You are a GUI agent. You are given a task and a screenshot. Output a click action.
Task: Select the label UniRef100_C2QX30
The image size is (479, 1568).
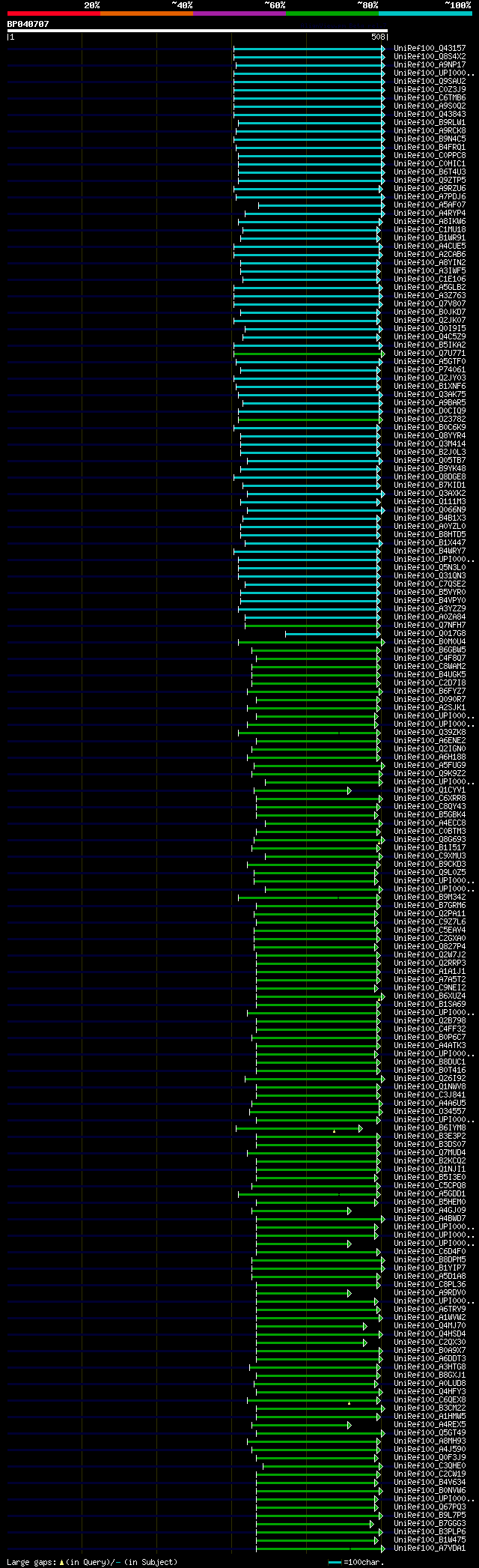[430, 1342]
